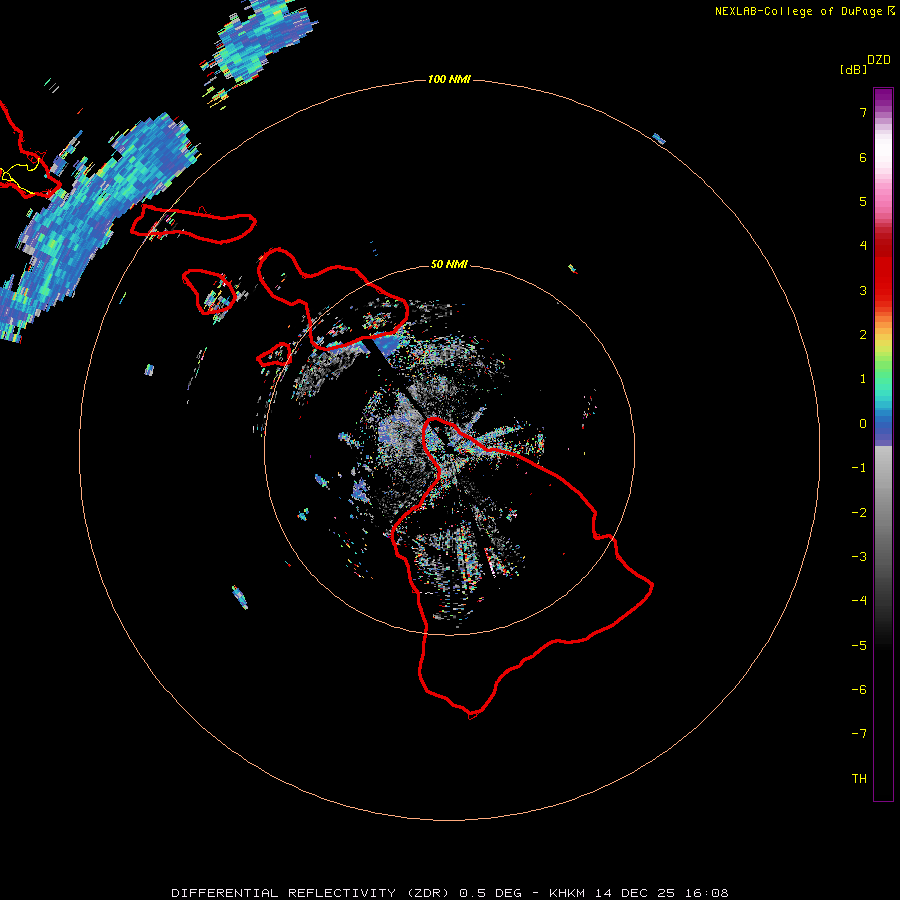Click the -5 label on the colorbar
Image resolution: width=900 pixels, height=900 pixels.
[859, 646]
